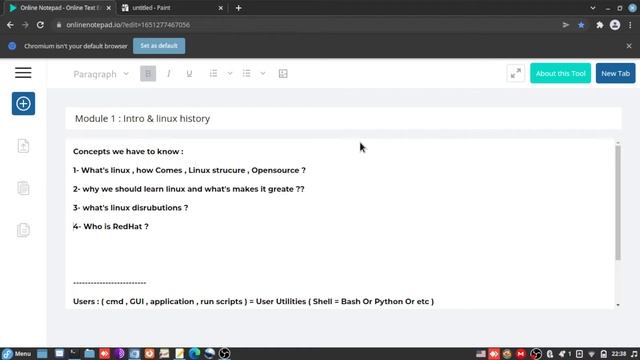
Task: Open tab search dropdown arrow
Action: point(593,8)
